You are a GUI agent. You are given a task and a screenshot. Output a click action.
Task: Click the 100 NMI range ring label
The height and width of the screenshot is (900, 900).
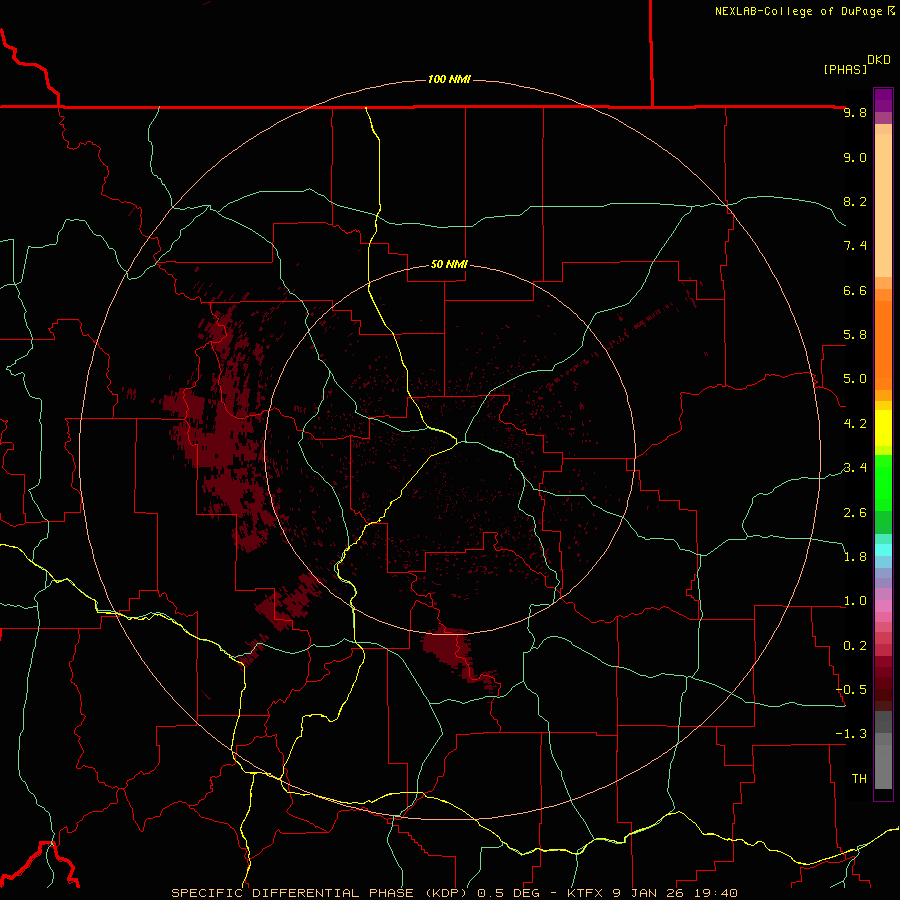(x=449, y=79)
